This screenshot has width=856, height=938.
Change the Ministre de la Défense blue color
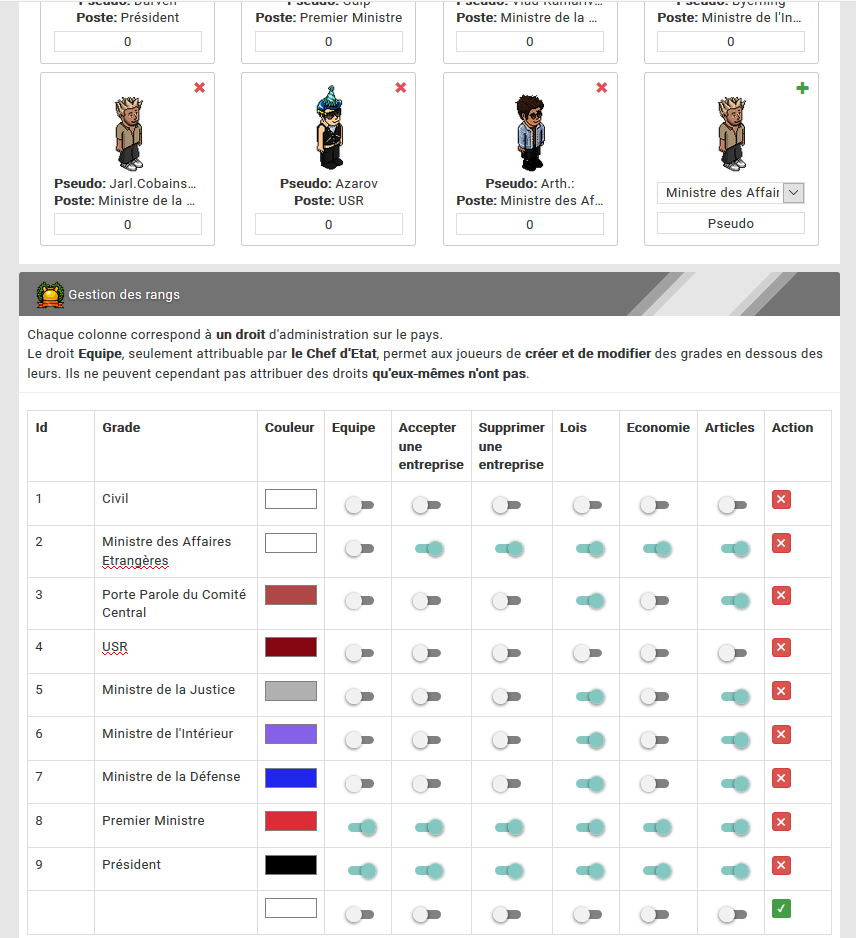pos(291,778)
